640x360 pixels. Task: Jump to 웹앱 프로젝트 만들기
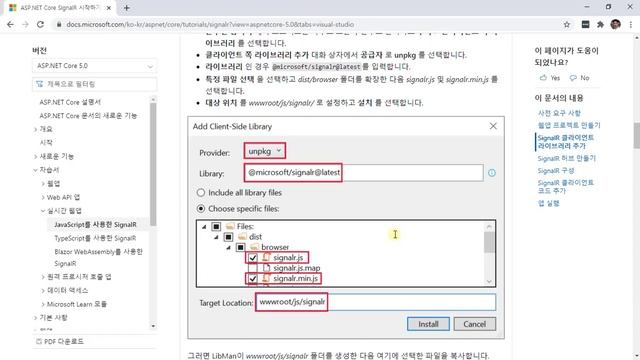coord(569,125)
